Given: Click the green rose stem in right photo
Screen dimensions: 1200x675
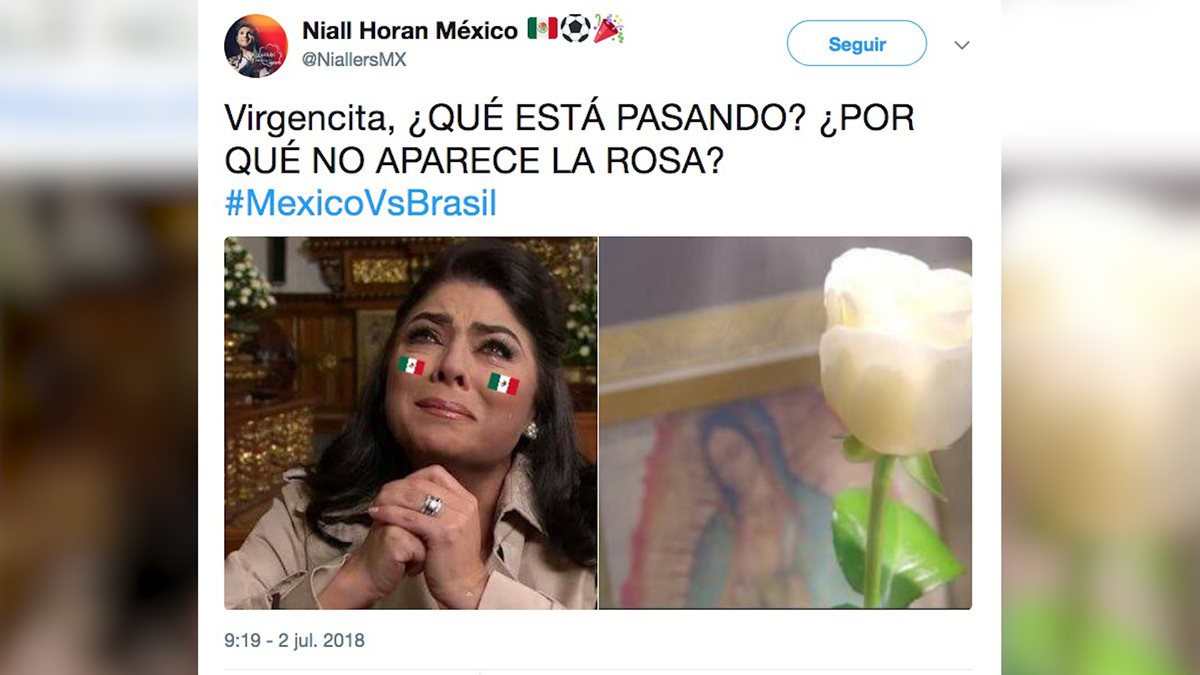Looking at the screenshot, I should 878,530.
